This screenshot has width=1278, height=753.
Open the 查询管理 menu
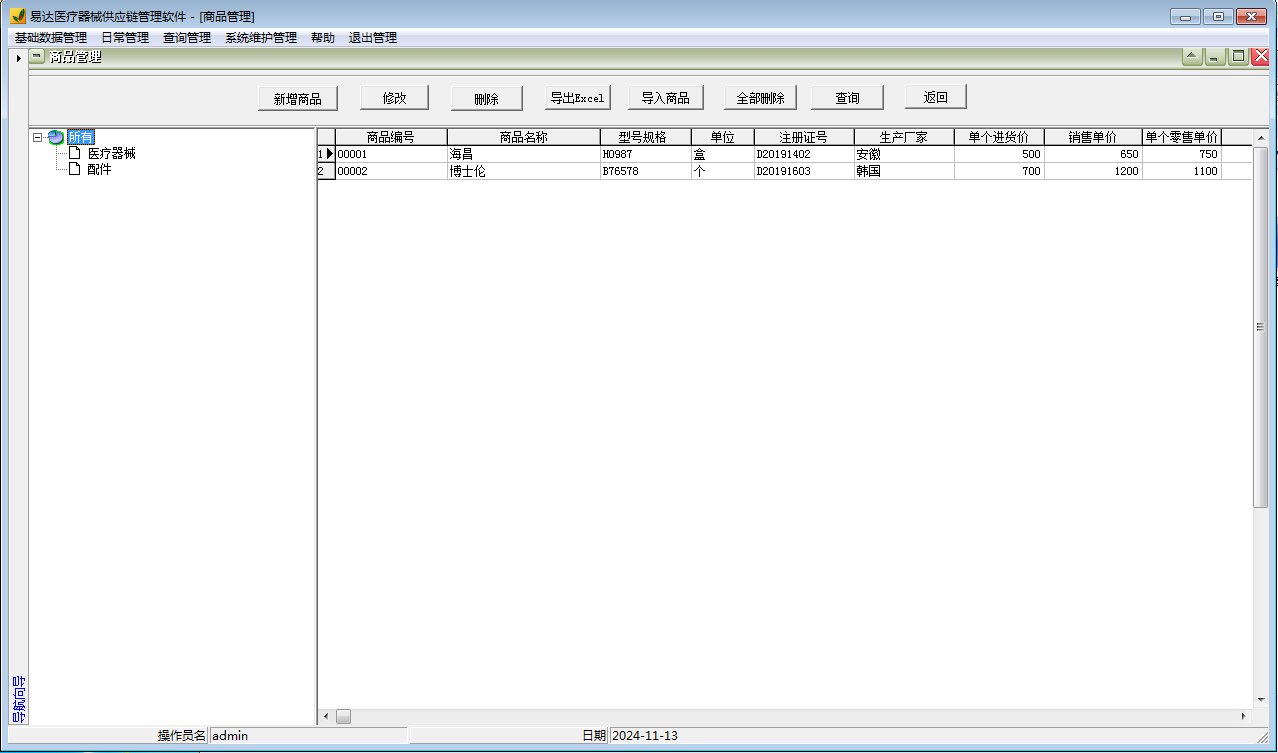(x=187, y=38)
